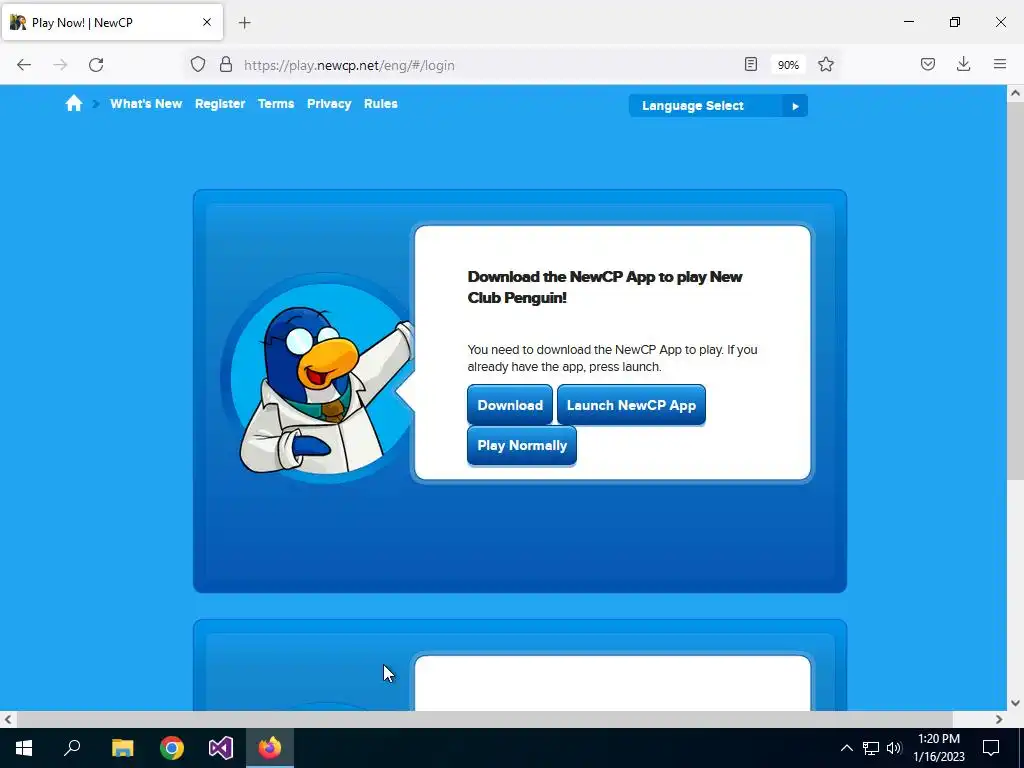Open the Privacy link
Image resolution: width=1024 pixels, height=768 pixels.
coord(329,104)
